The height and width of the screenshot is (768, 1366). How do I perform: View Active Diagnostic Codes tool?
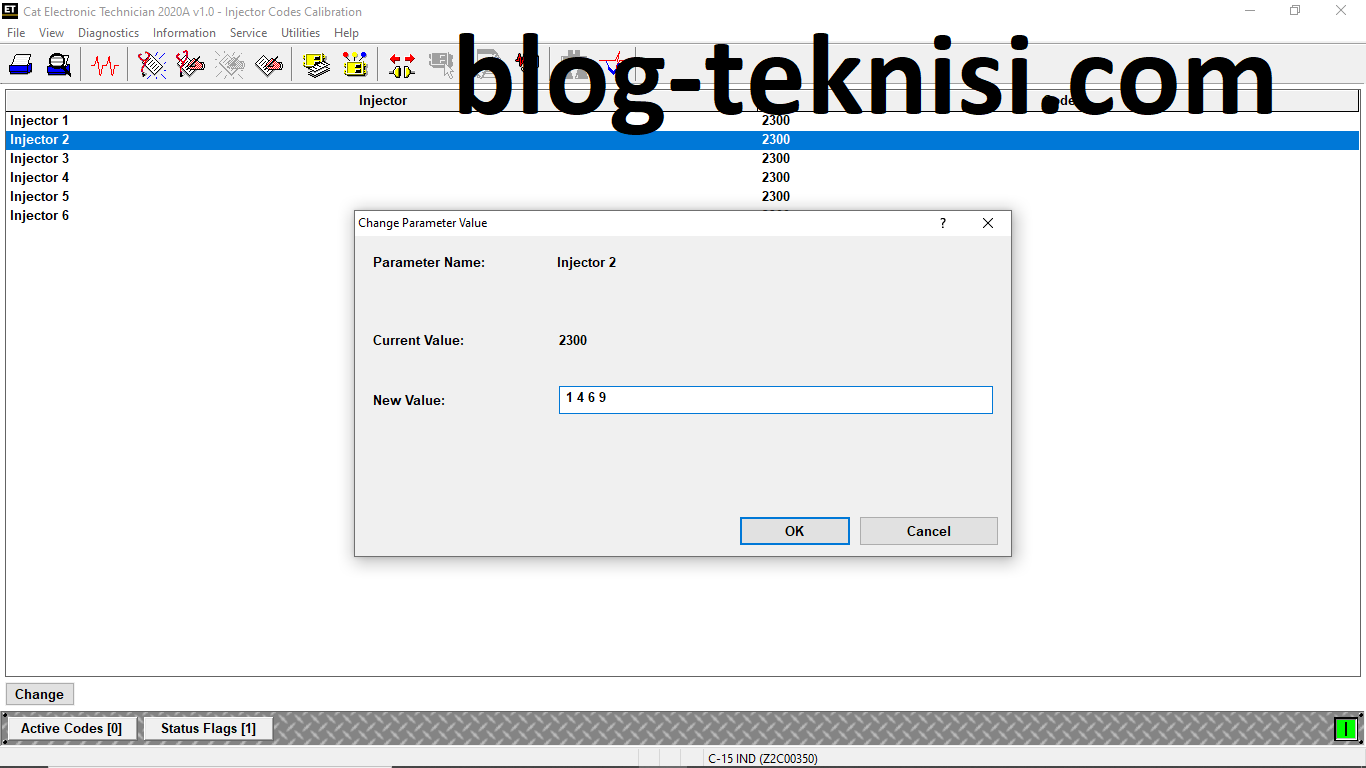click(x=151, y=63)
